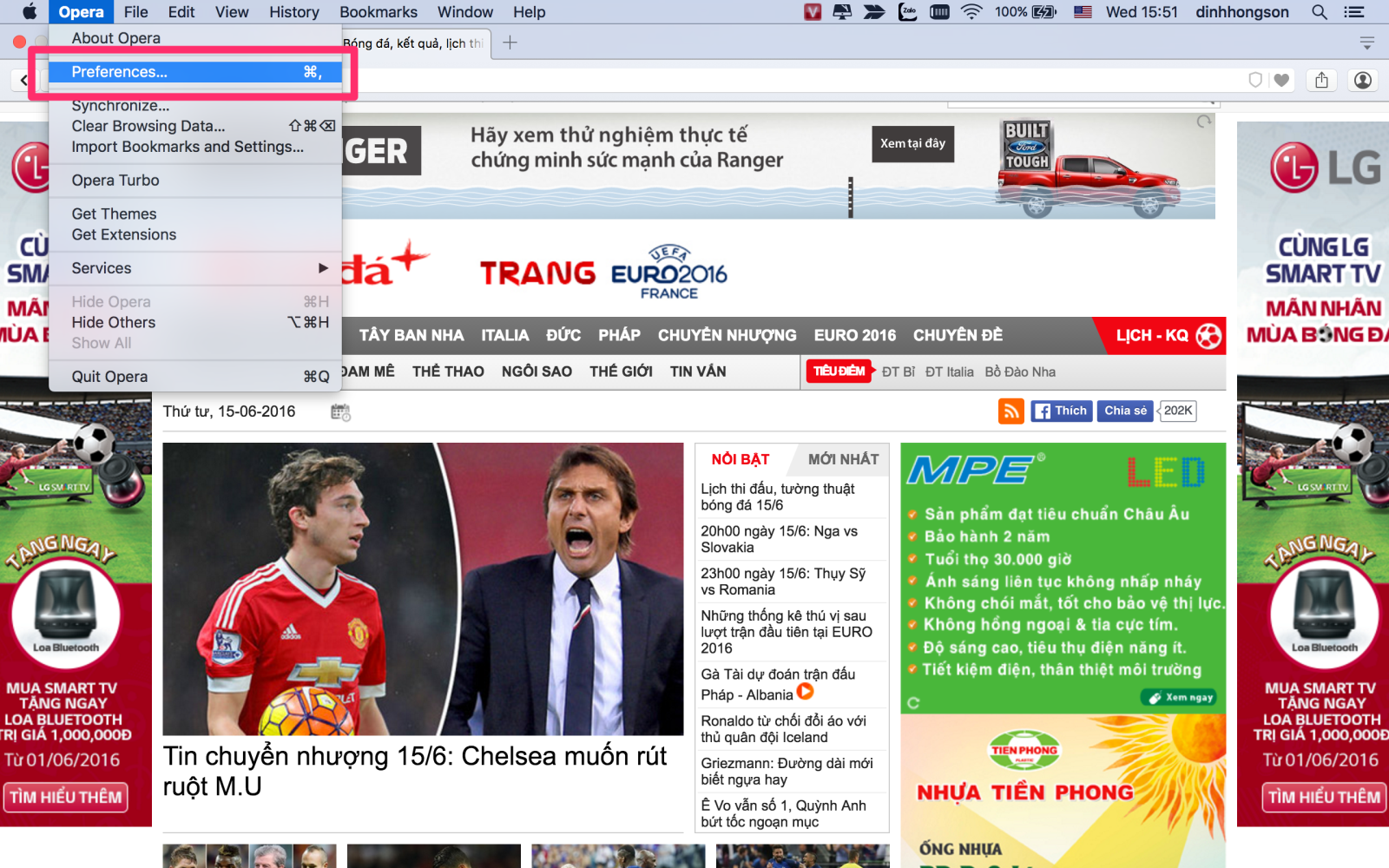Open new tab with plus button
Image resolution: width=1389 pixels, height=868 pixels.
tap(510, 43)
